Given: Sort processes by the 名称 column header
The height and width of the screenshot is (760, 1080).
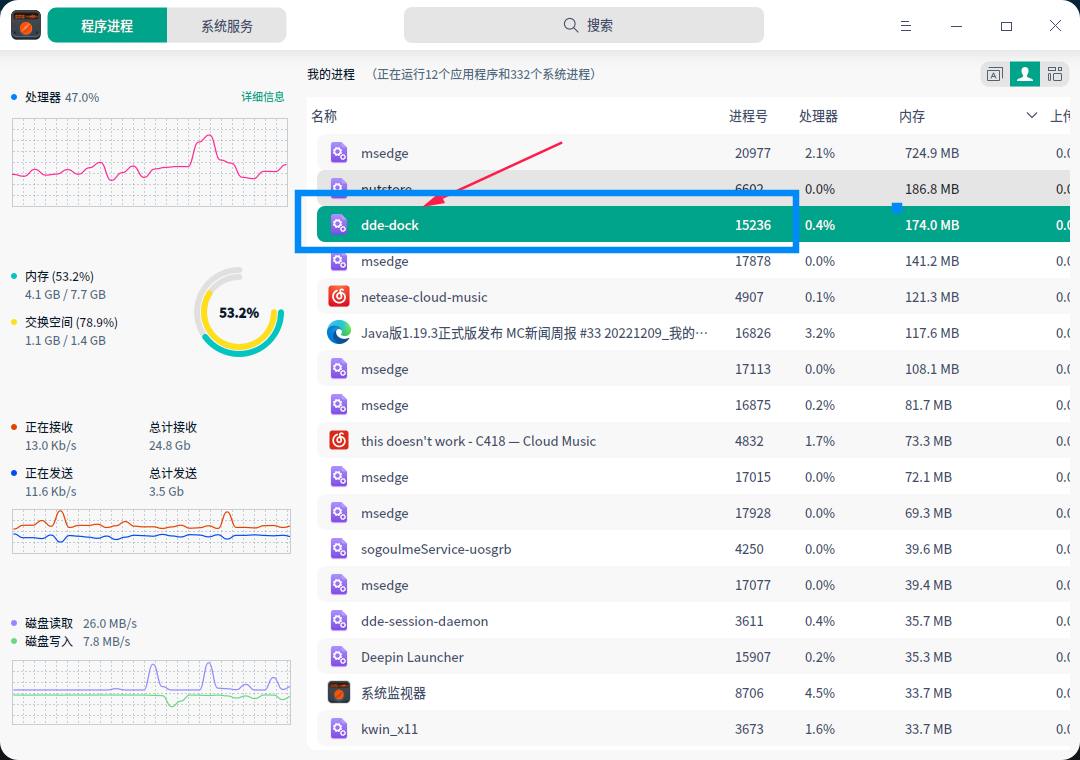Looking at the screenshot, I should 324,116.
